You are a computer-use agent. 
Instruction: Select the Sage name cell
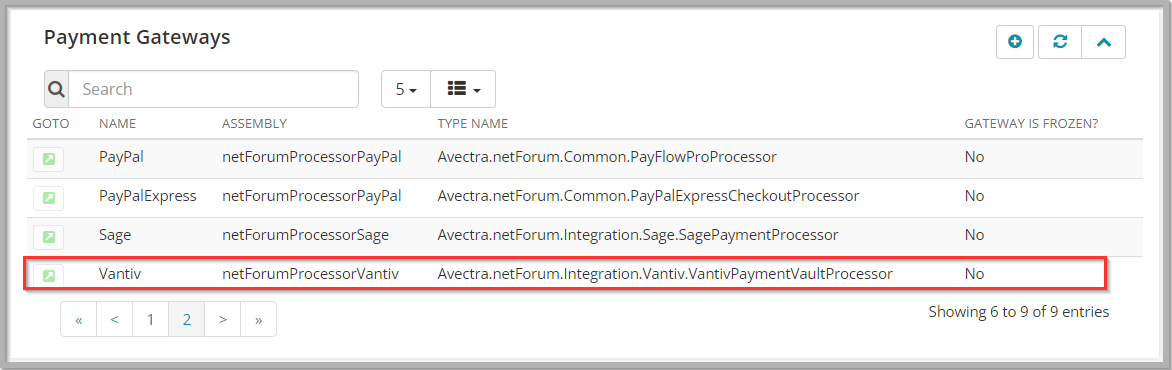click(x=115, y=235)
